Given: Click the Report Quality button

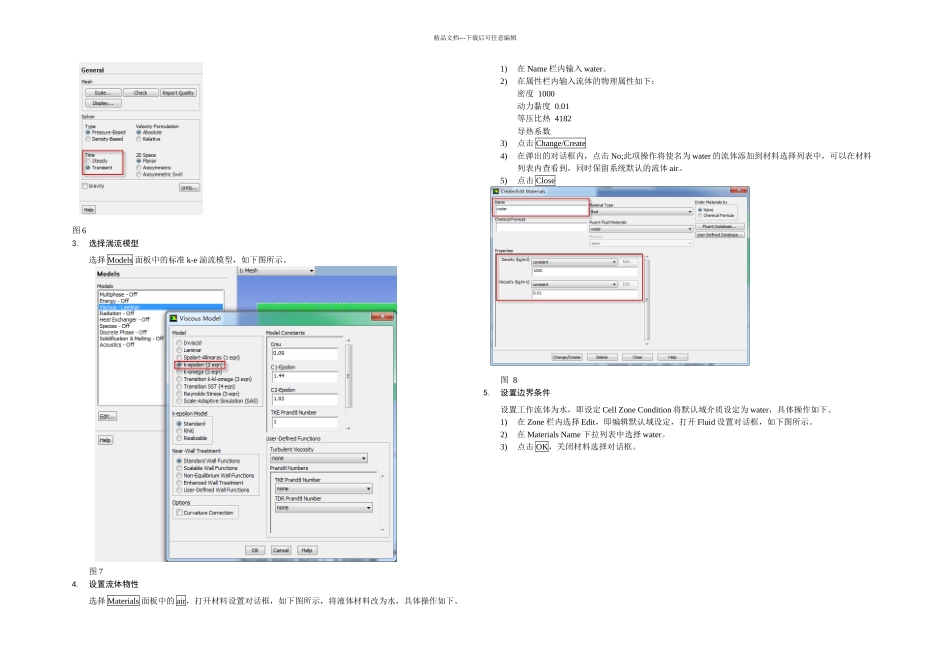Looking at the screenshot, I should coord(179,93).
